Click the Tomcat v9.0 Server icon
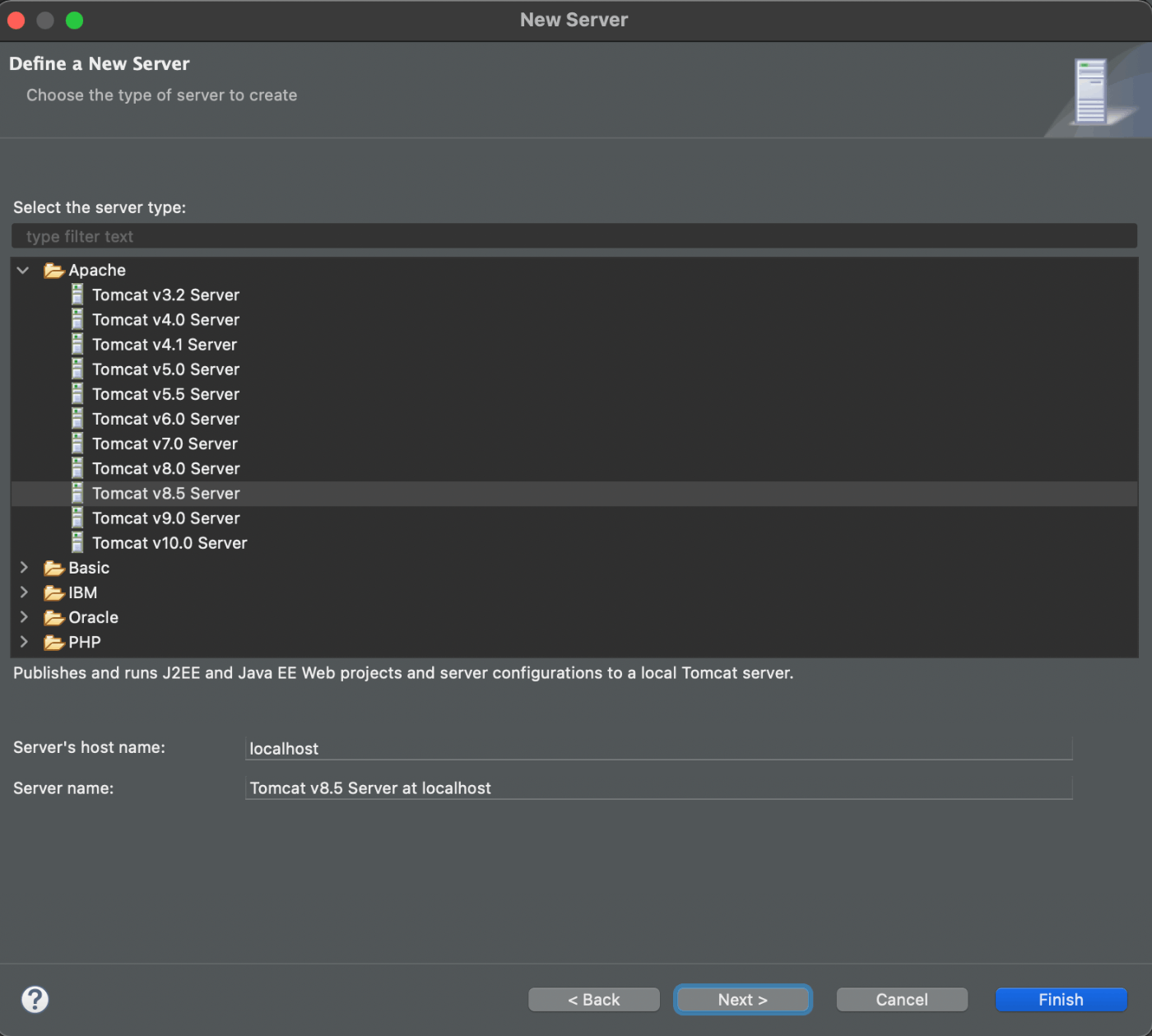The width and height of the screenshot is (1152, 1036). (77, 518)
